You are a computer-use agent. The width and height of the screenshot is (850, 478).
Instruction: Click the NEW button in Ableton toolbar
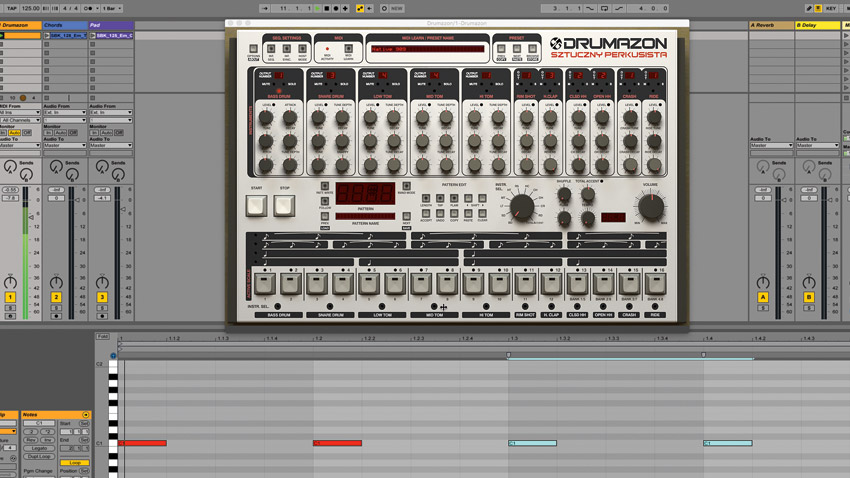click(x=397, y=9)
